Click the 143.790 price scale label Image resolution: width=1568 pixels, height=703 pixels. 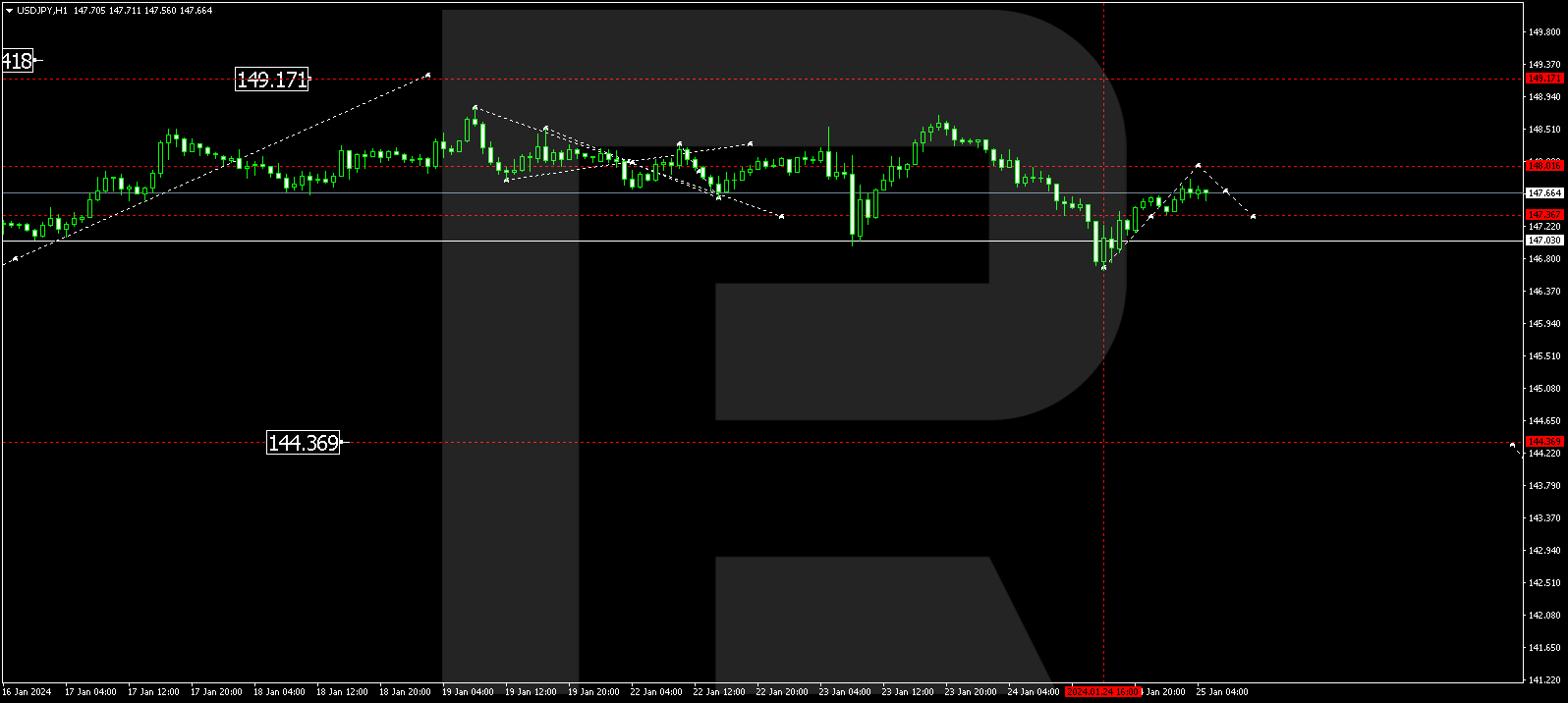1544,486
